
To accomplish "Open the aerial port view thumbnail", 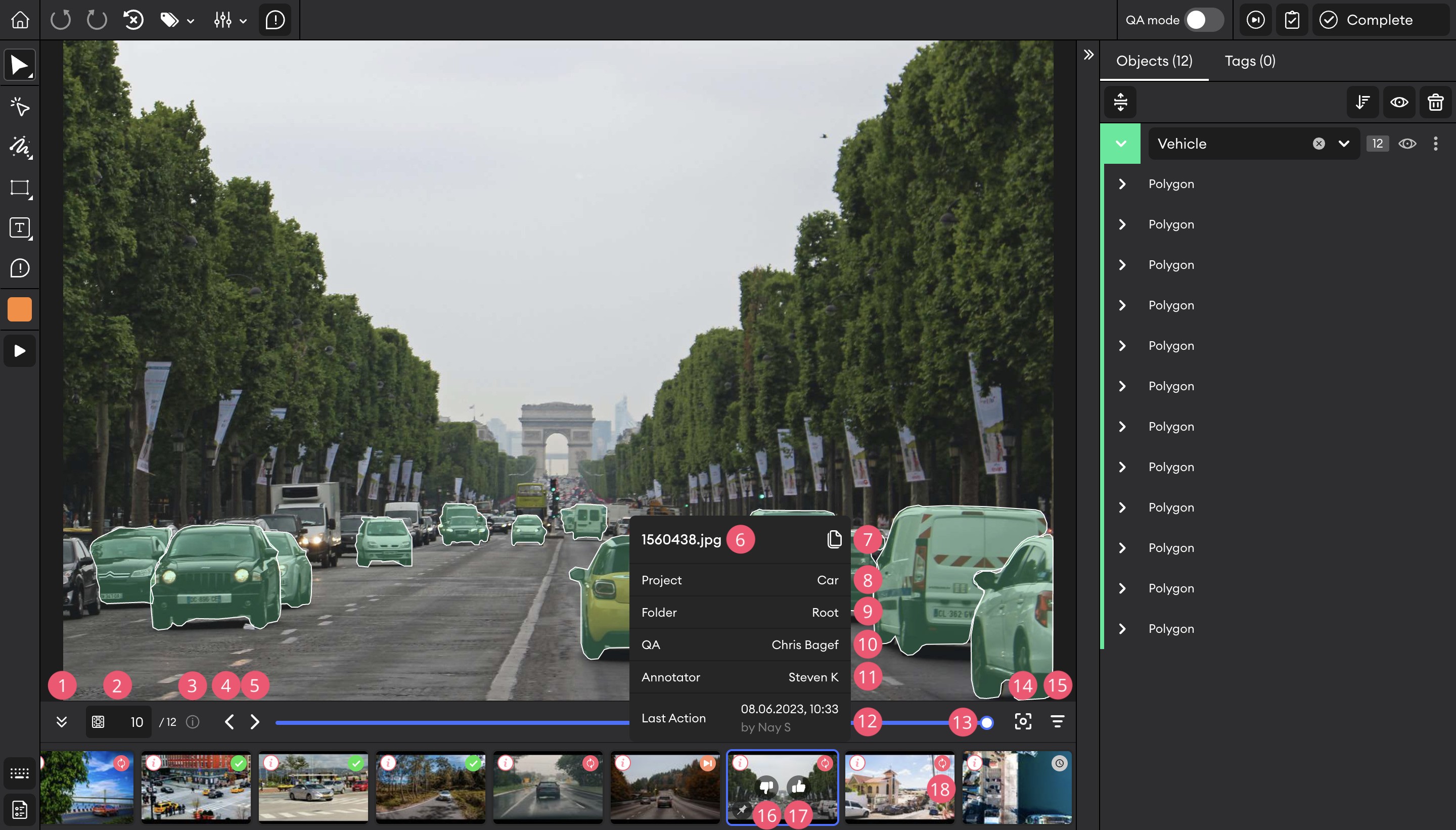I will [x=1017, y=787].
